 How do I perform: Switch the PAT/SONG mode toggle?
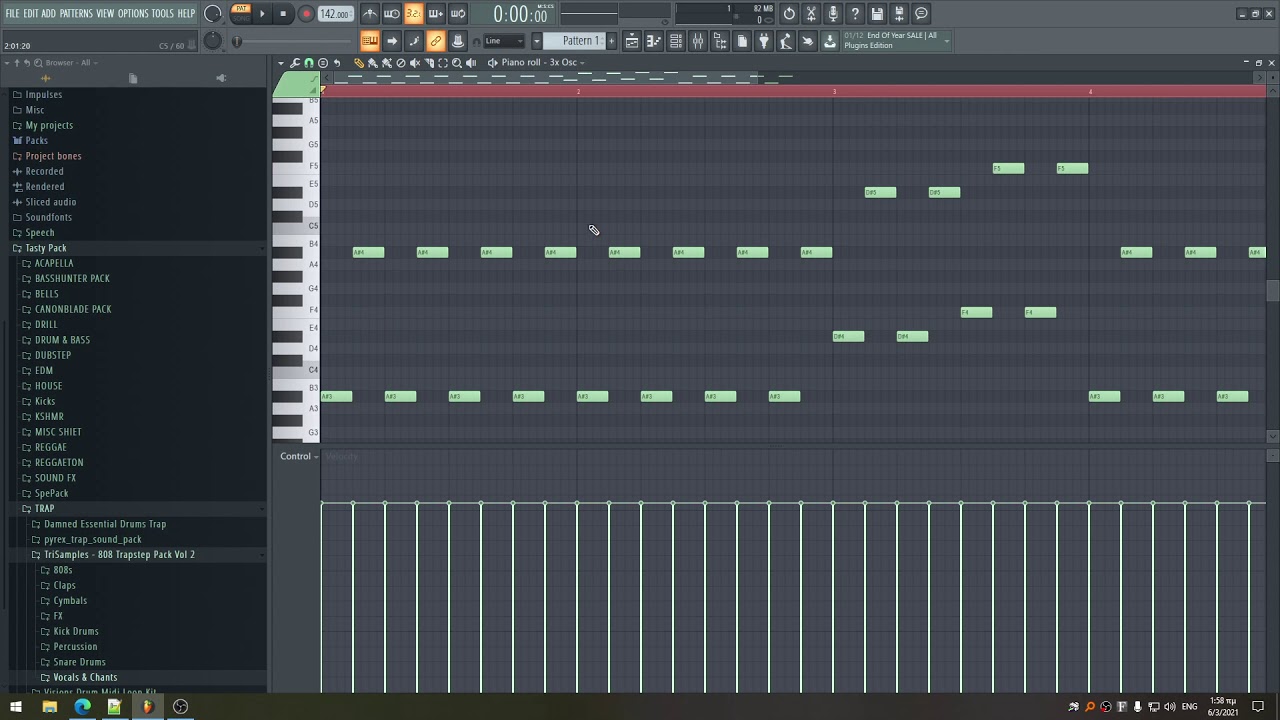pyautogui.click(x=241, y=13)
